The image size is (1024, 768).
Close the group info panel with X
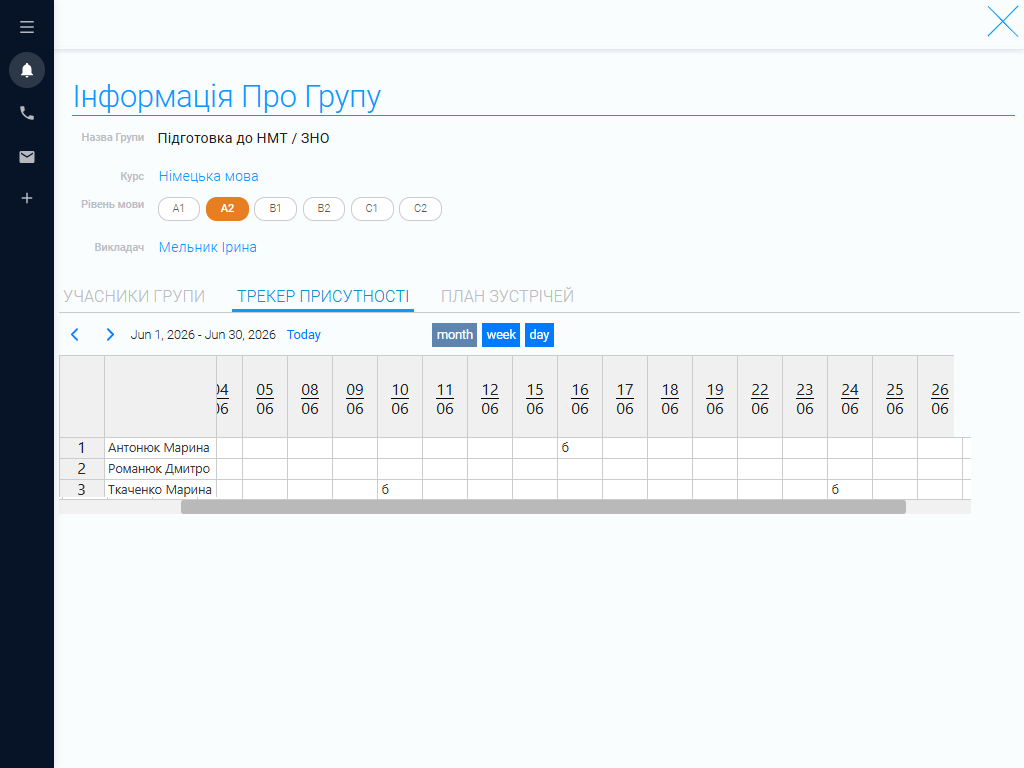click(x=1002, y=22)
